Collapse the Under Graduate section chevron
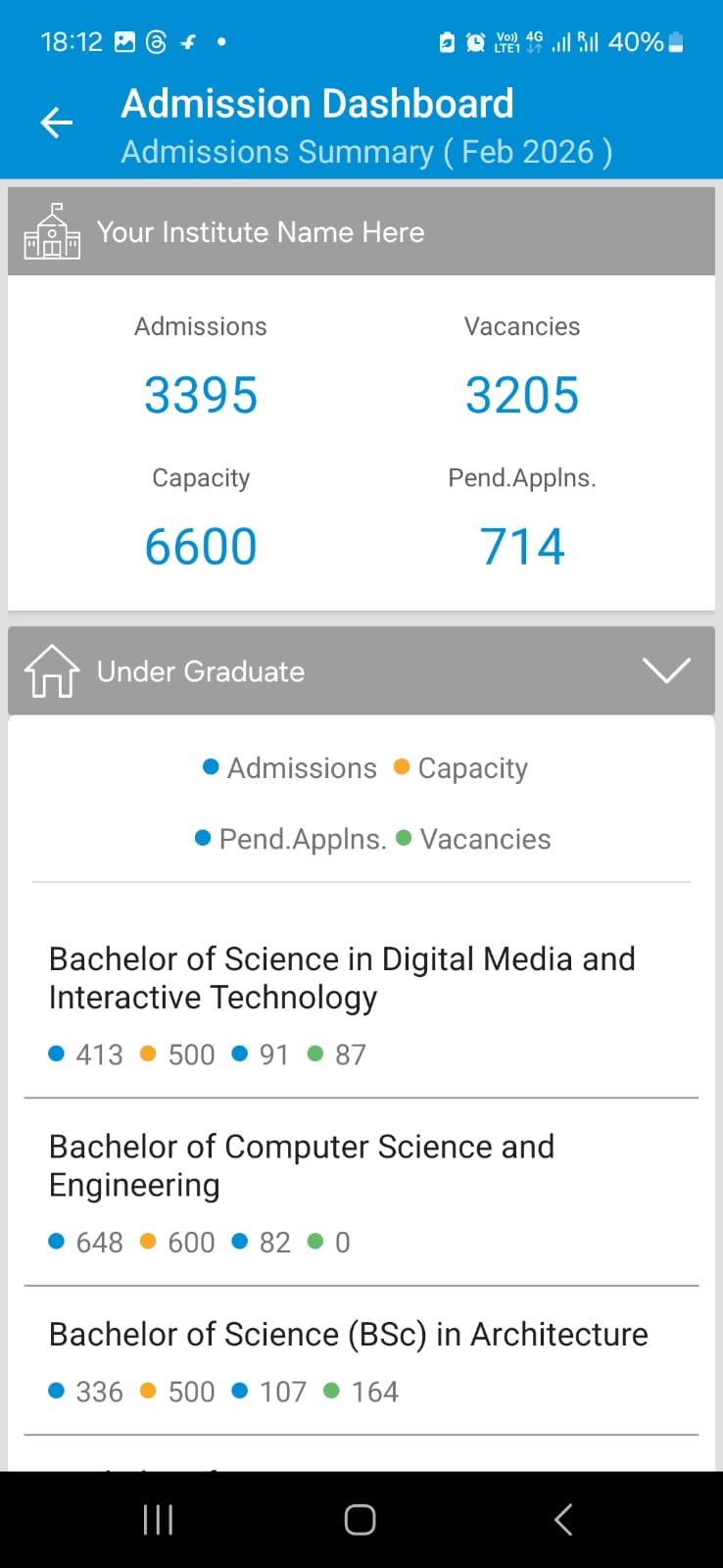 [x=666, y=671]
